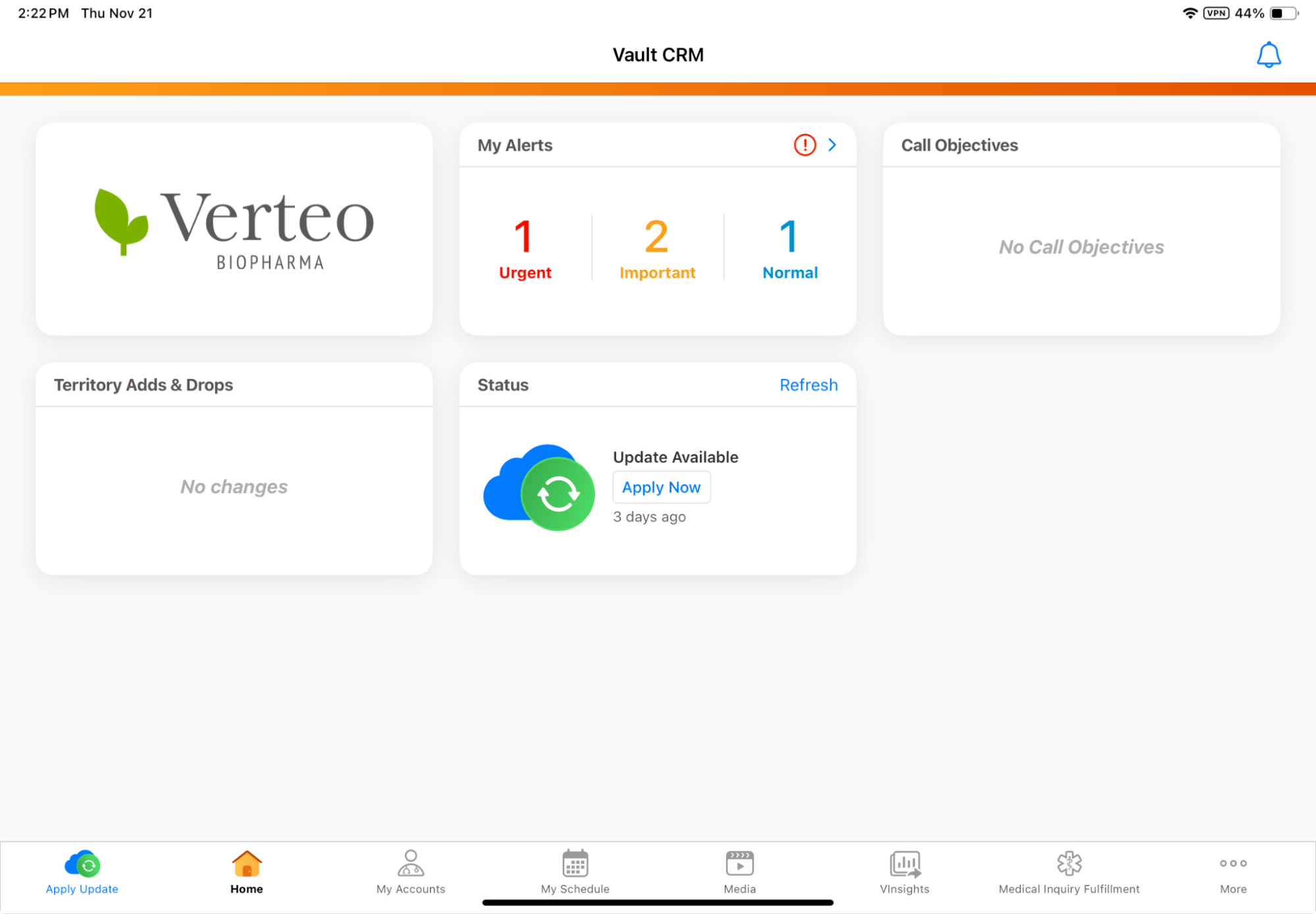Tap the cloud sync status icon

(x=539, y=487)
